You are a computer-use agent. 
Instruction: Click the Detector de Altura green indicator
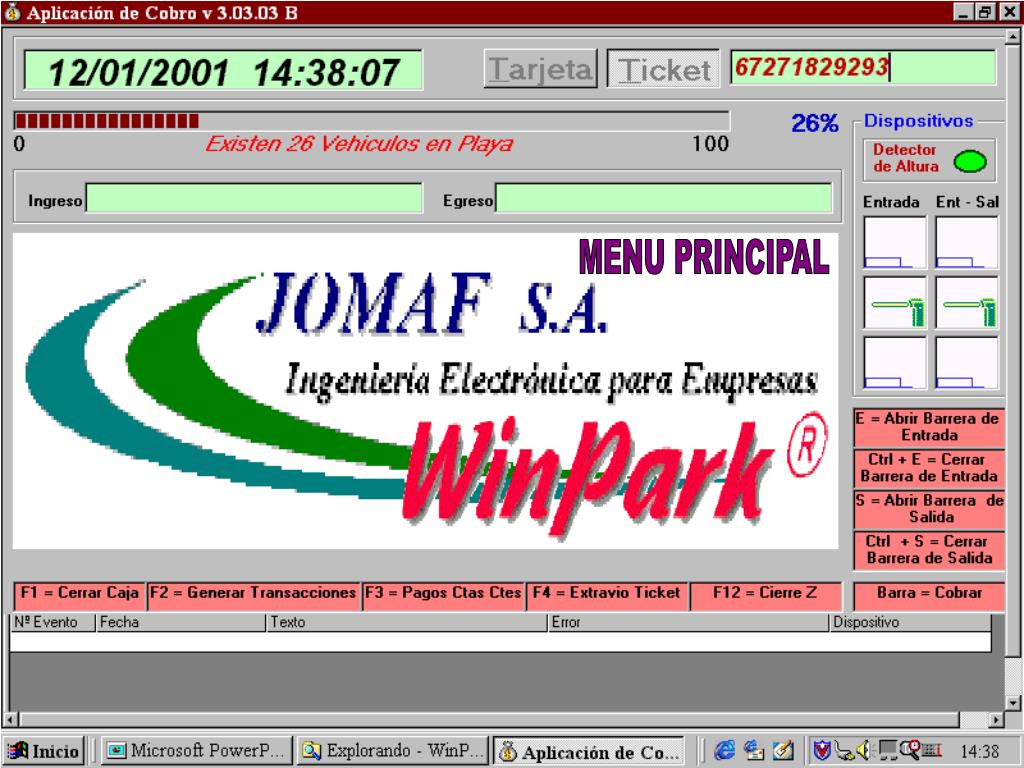click(x=970, y=161)
